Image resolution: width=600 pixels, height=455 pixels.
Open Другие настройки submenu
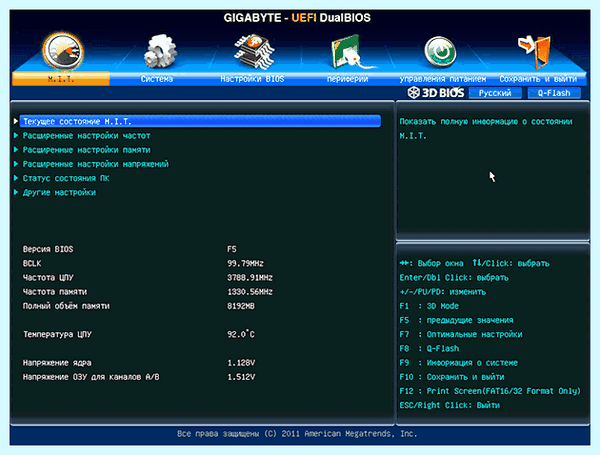(x=59, y=192)
